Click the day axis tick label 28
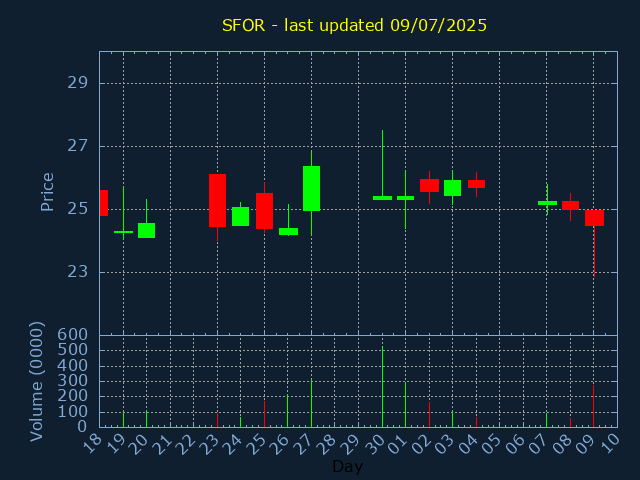The height and width of the screenshot is (480, 640). coord(328,444)
